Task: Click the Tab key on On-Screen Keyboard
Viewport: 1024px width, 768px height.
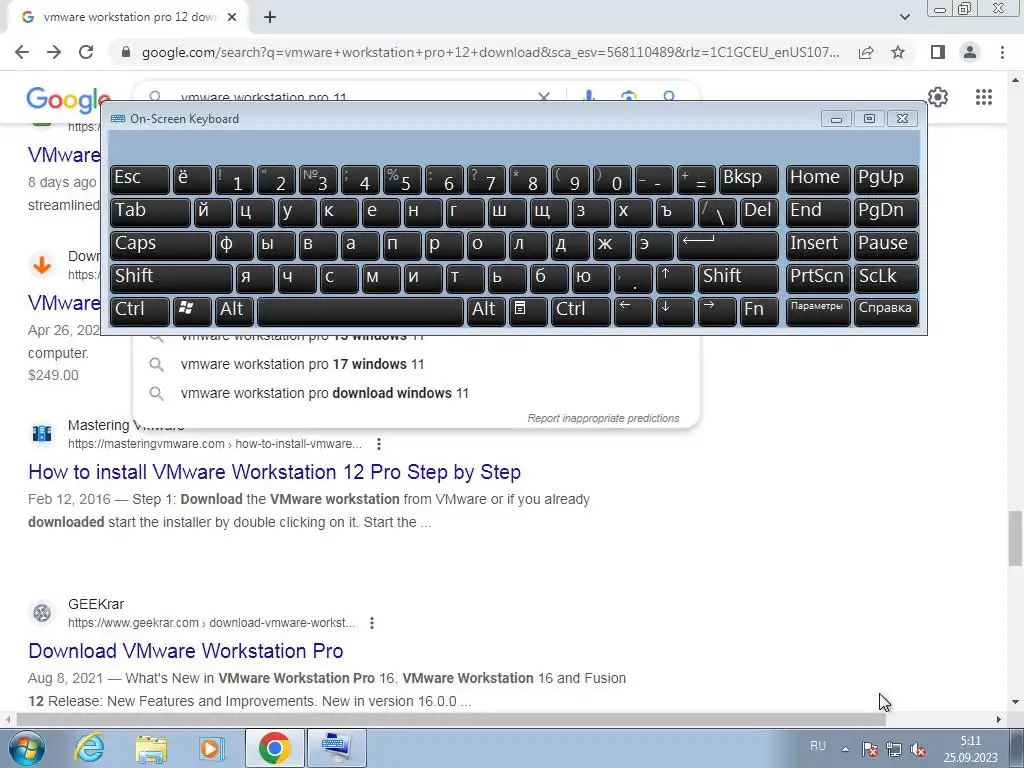Action: [150, 212]
